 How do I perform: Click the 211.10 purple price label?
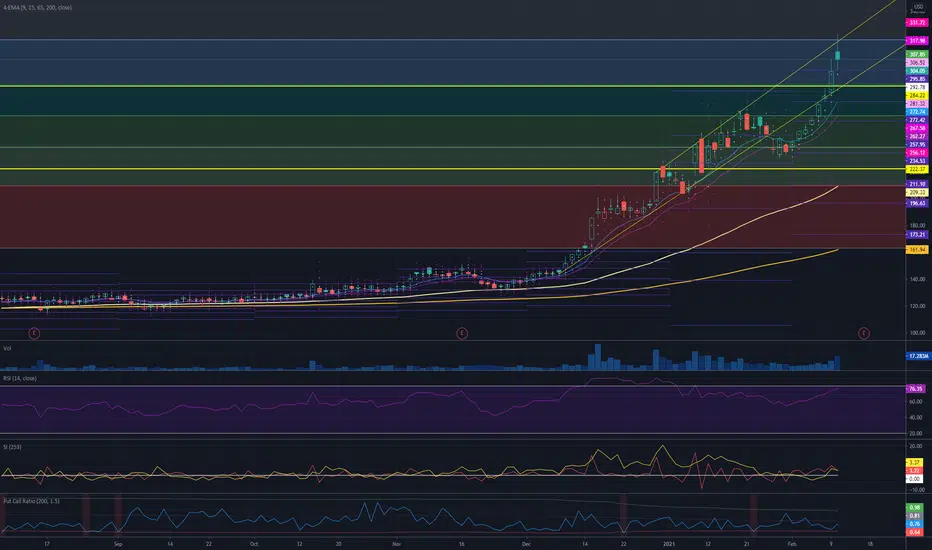(917, 184)
